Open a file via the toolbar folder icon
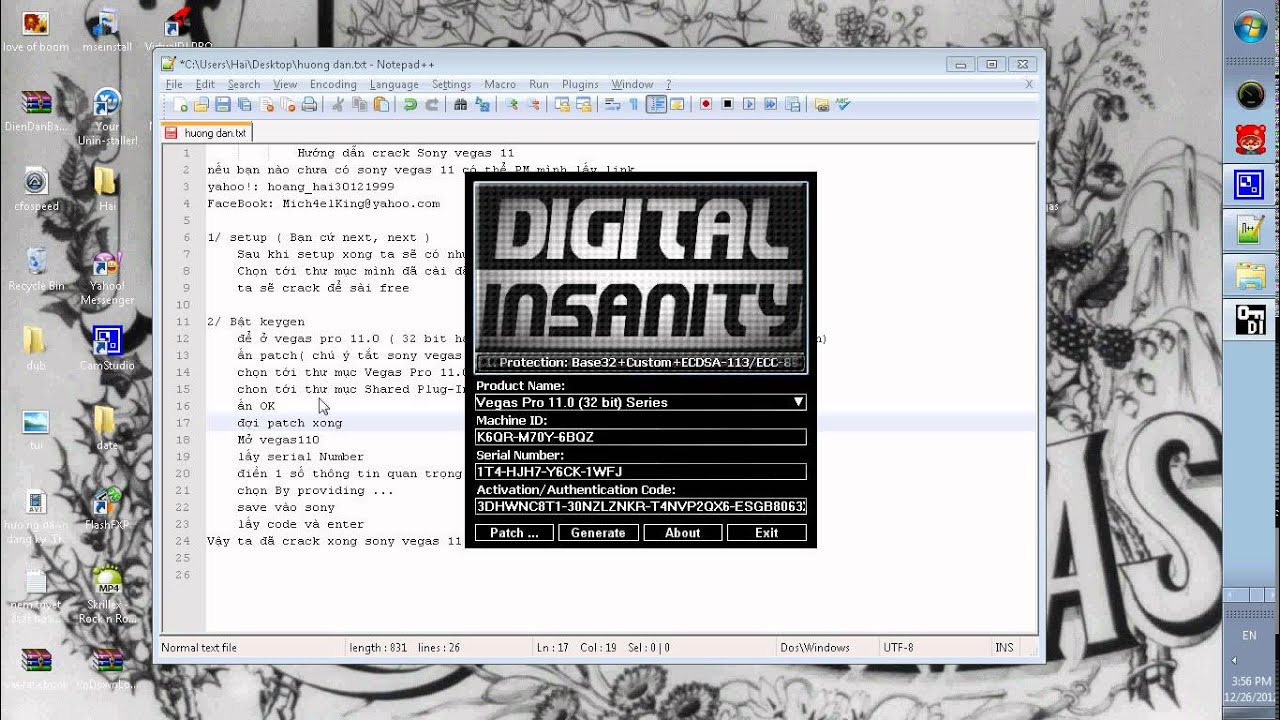 coord(201,104)
